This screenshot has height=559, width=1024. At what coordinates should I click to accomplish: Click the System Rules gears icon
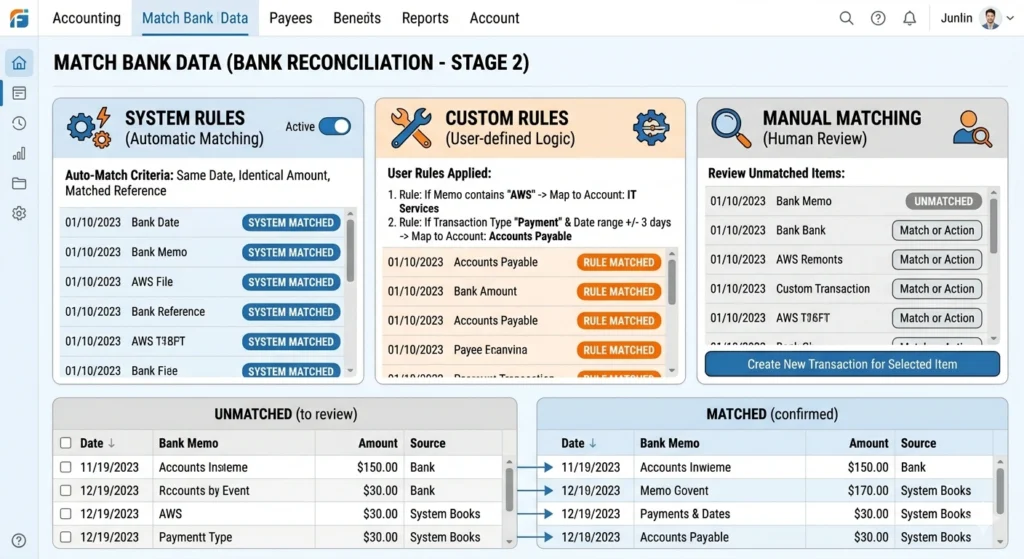pyautogui.click(x=89, y=128)
